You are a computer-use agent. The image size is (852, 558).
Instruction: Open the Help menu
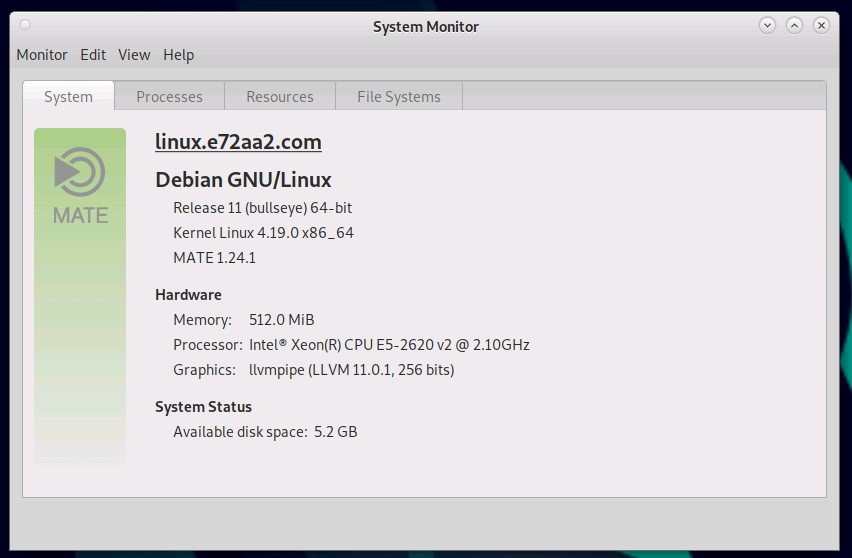tap(179, 55)
